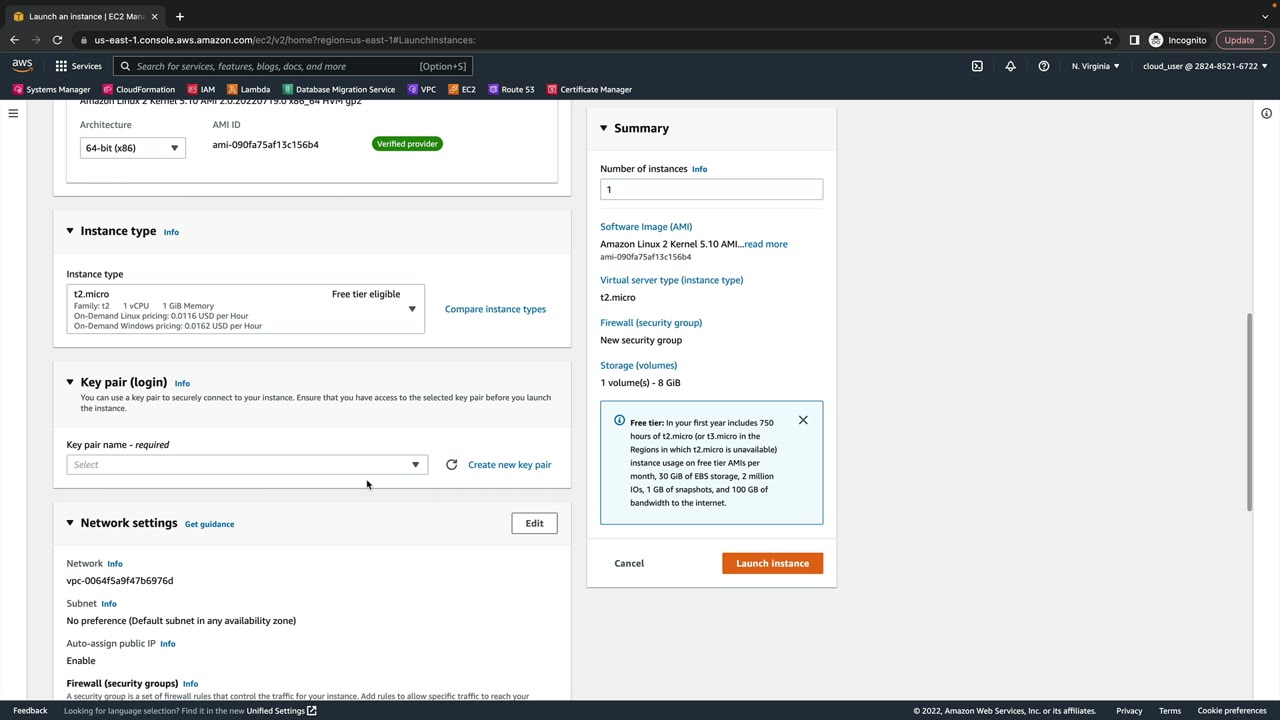This screenshot has width=1280, height=720.
Task: Open a new browser tab
Action: (180, 16)
